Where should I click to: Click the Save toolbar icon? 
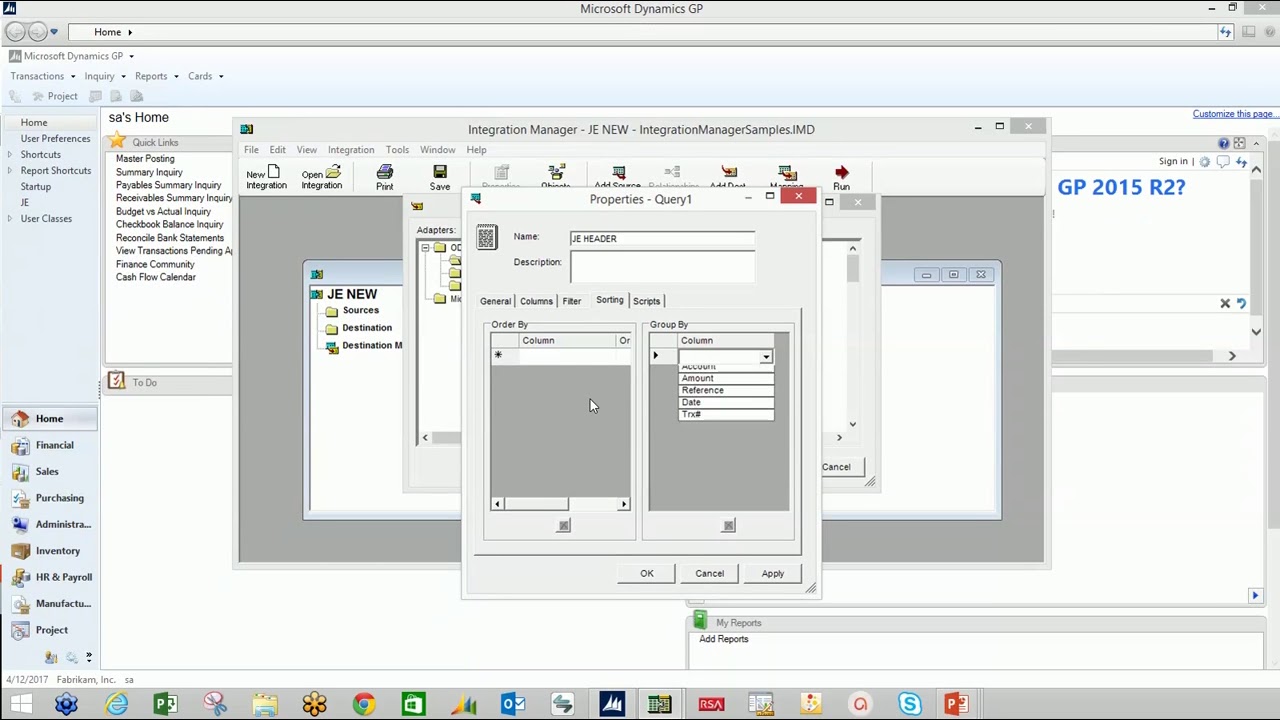click(x=440, y=178)
